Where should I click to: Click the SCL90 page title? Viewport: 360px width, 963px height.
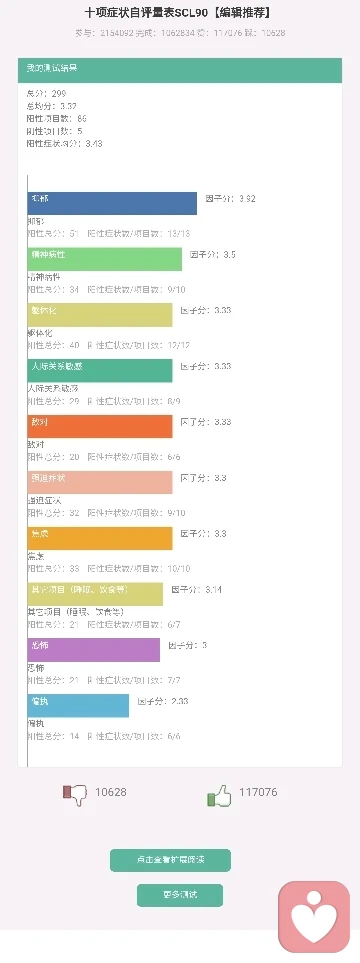[180, 13]
